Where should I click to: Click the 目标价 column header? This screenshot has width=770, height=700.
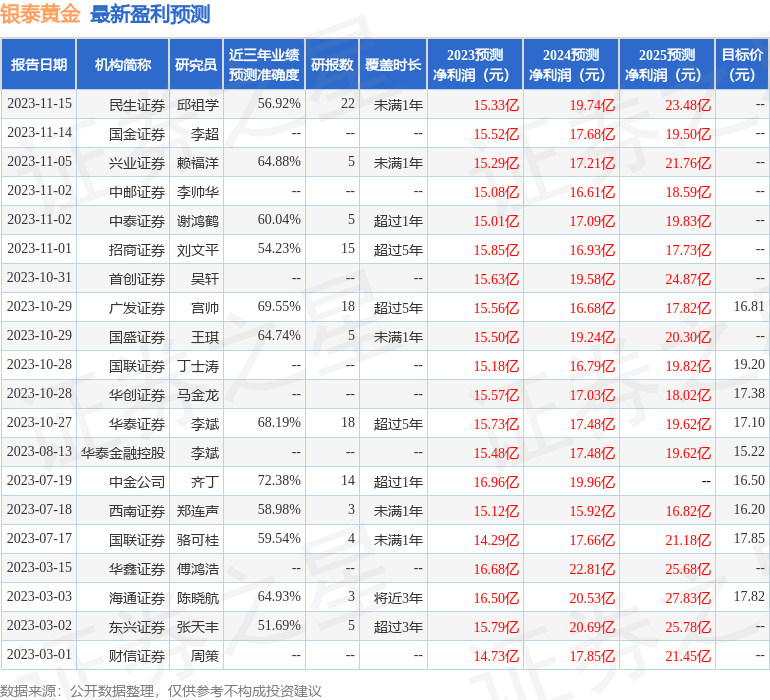coord(742,64)
